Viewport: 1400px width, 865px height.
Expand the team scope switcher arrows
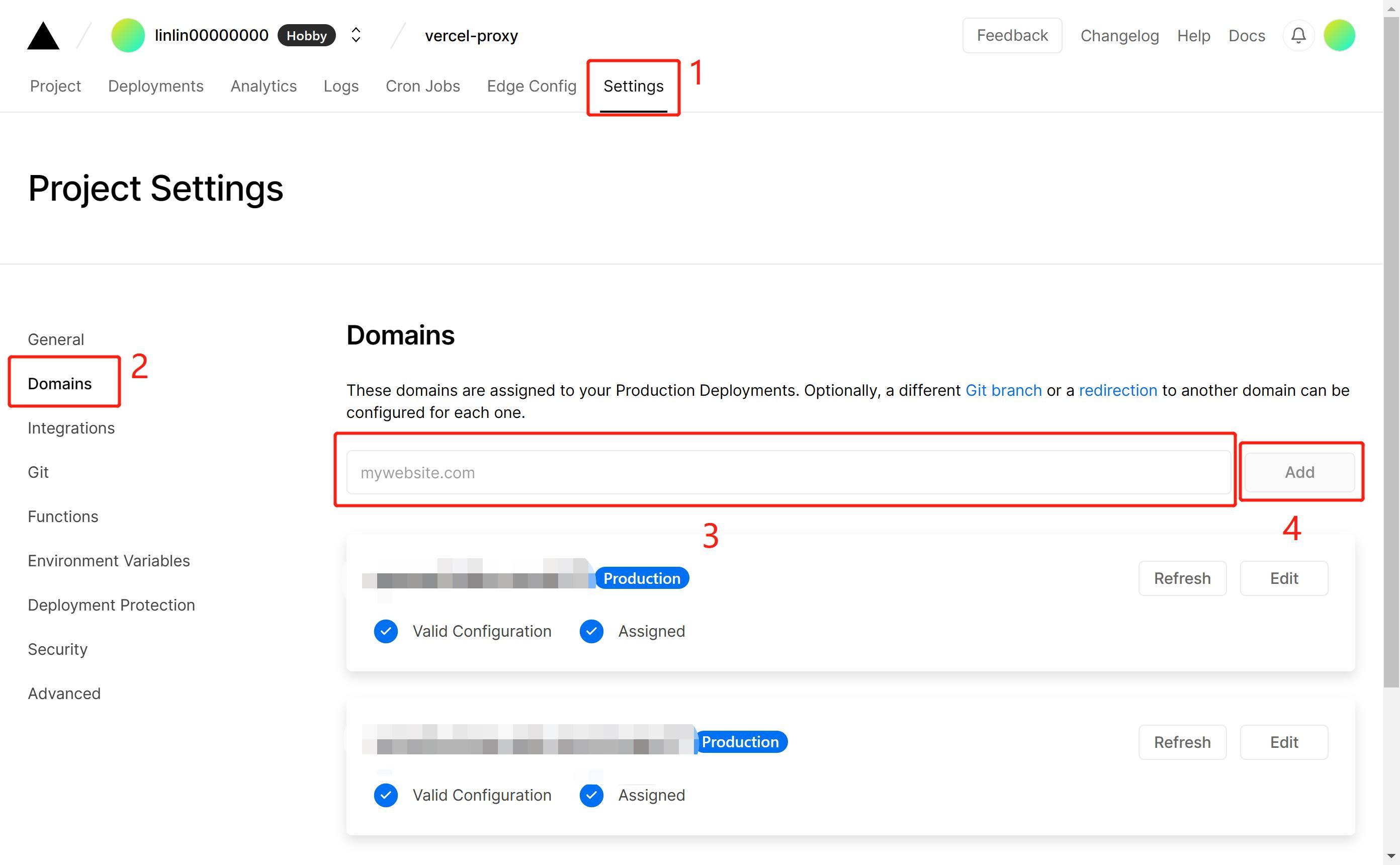point(356,36)
